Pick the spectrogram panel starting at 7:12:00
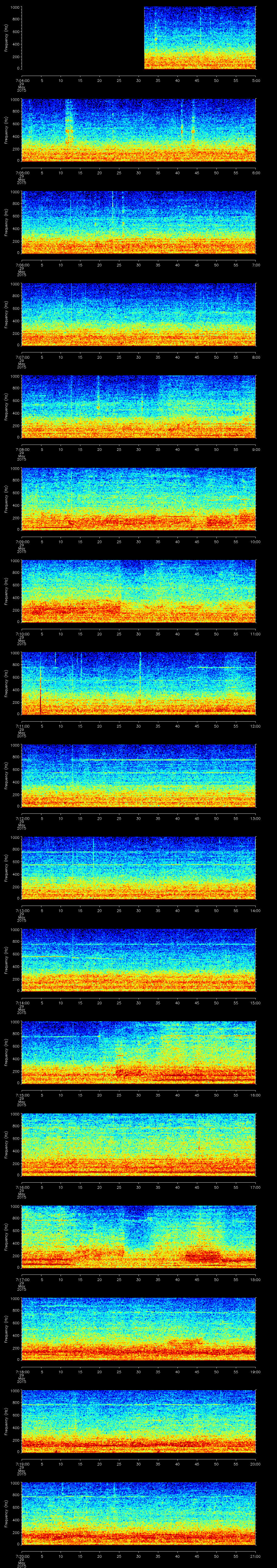The image size is (277, 1568). click(x=139, y=775)
